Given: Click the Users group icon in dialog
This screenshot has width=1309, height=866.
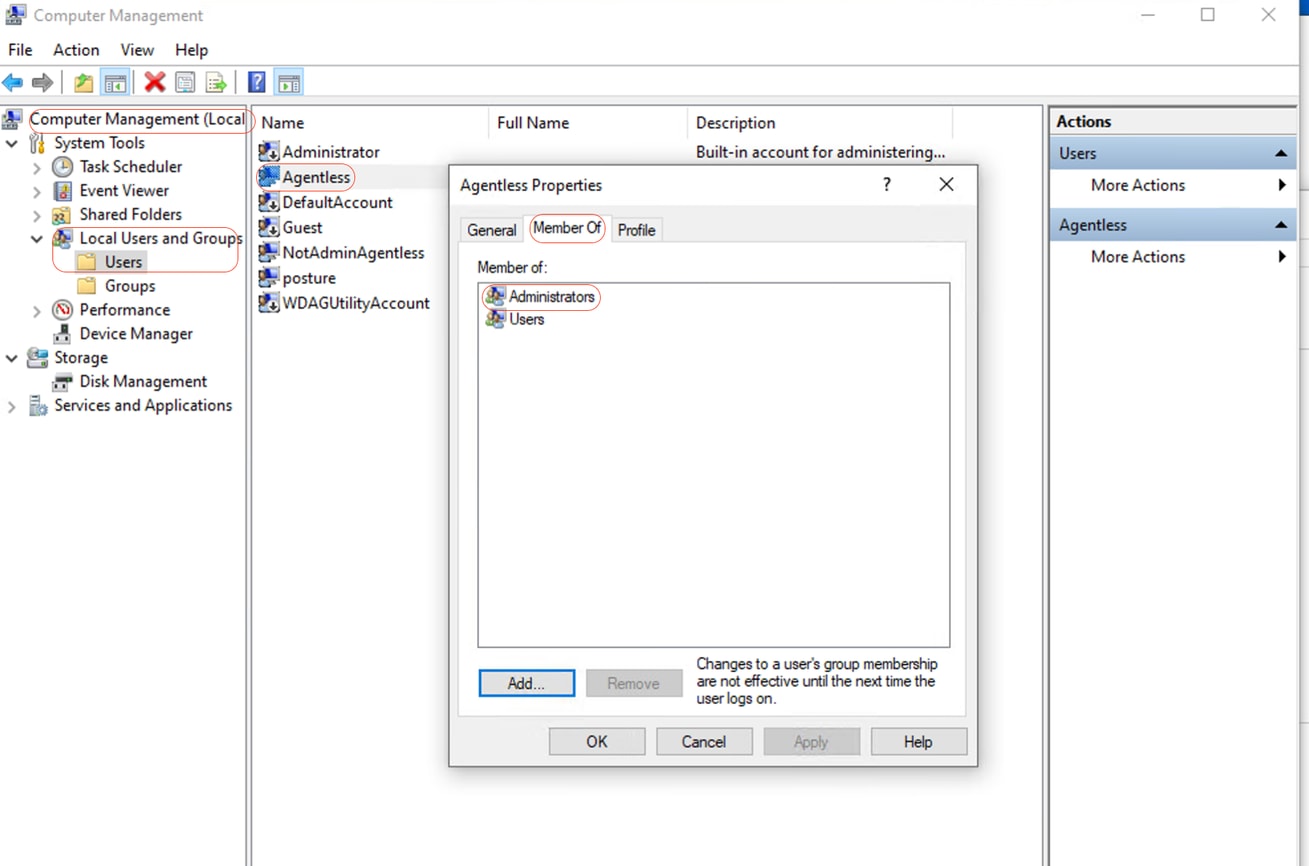Looking at the screenshot, I should click(495, 319).
